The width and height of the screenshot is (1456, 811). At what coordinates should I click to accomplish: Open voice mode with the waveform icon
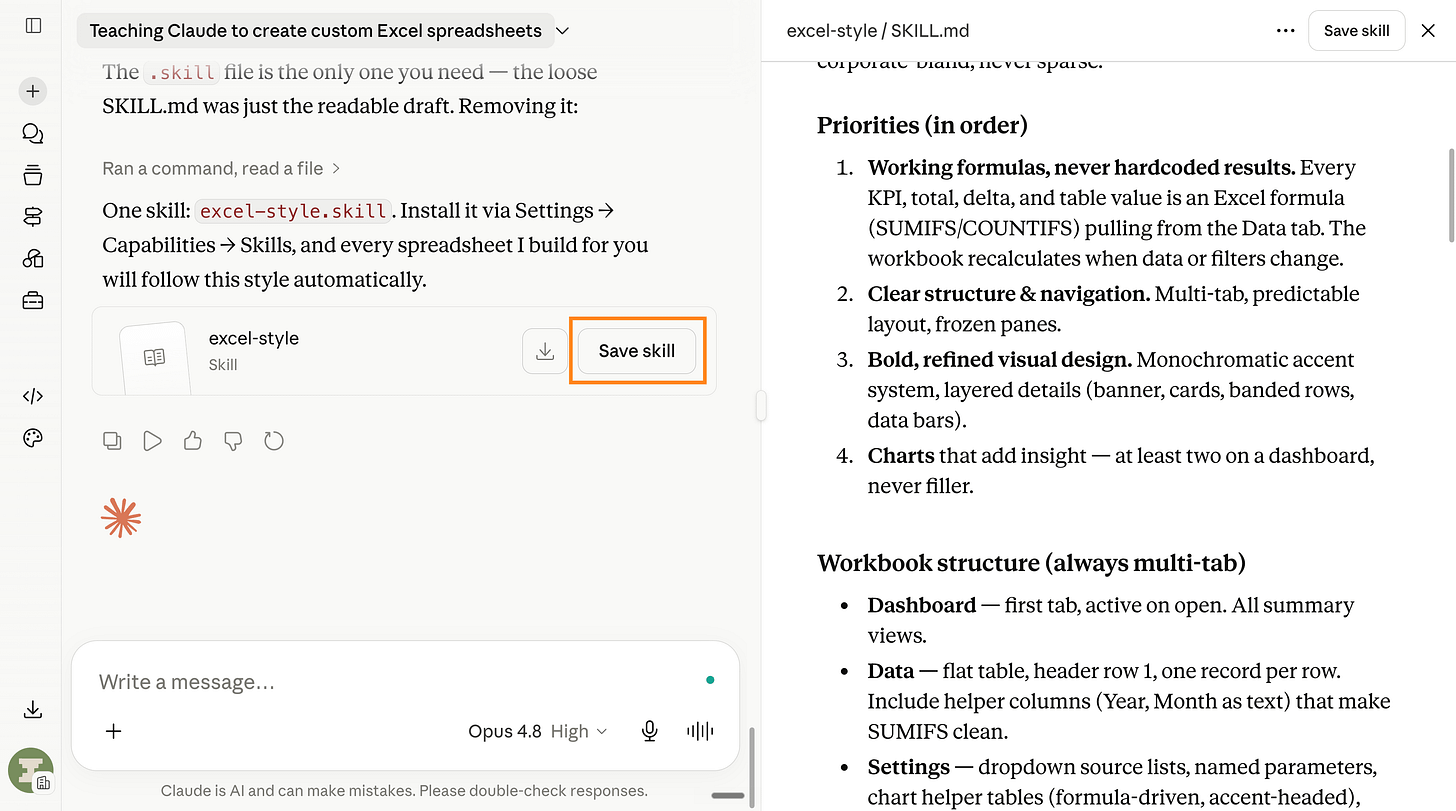700,731
